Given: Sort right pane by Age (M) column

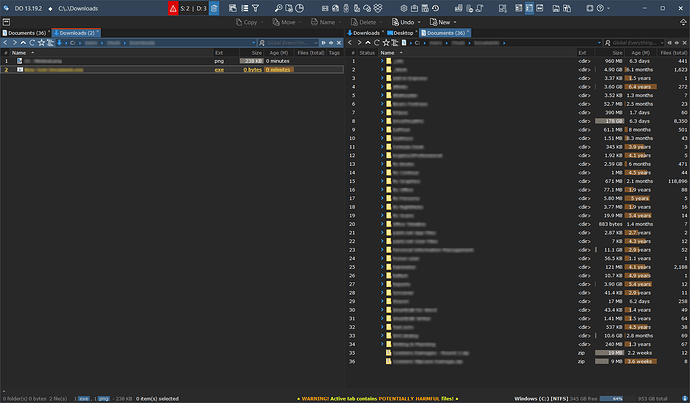Looking at the screenshot, I should pyautogui.click(x=643, y=52).
